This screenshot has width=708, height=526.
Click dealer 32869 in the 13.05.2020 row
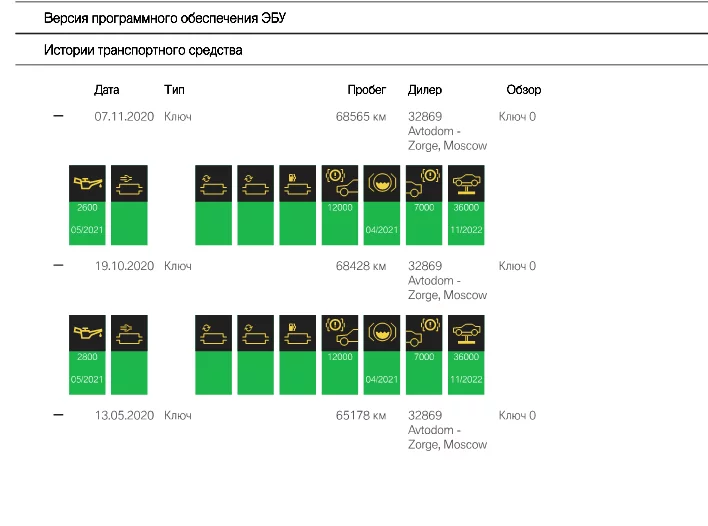pyautogui.click(x=425, y=415)
